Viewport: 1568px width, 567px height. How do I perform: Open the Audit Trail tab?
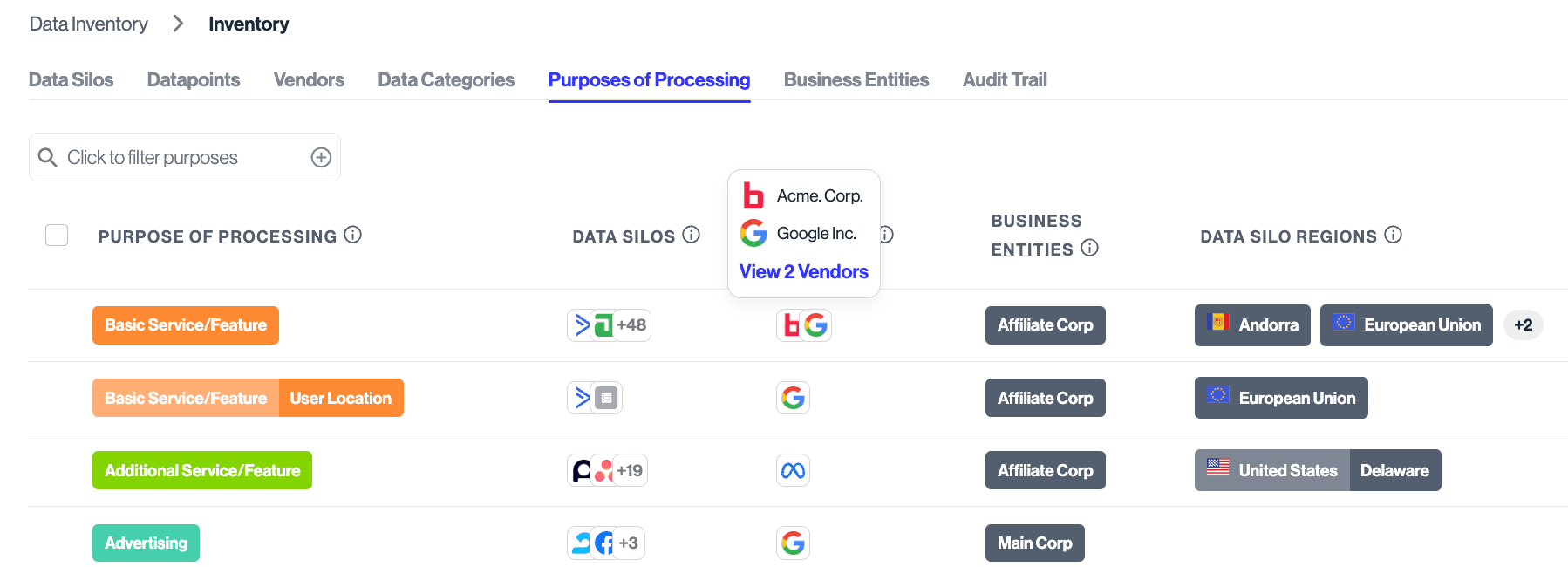[x=1004, y=79]
